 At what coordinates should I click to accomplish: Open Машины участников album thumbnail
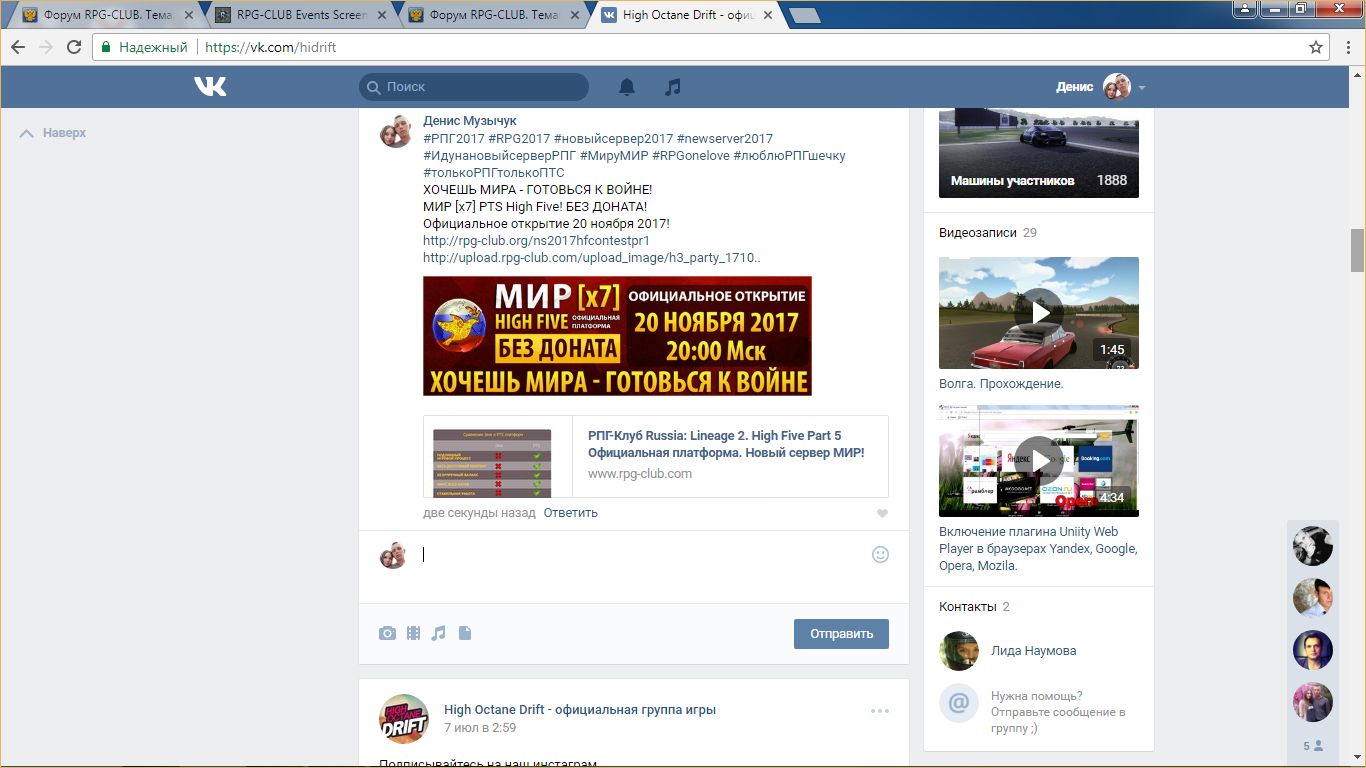click(x=1039, y=153)
